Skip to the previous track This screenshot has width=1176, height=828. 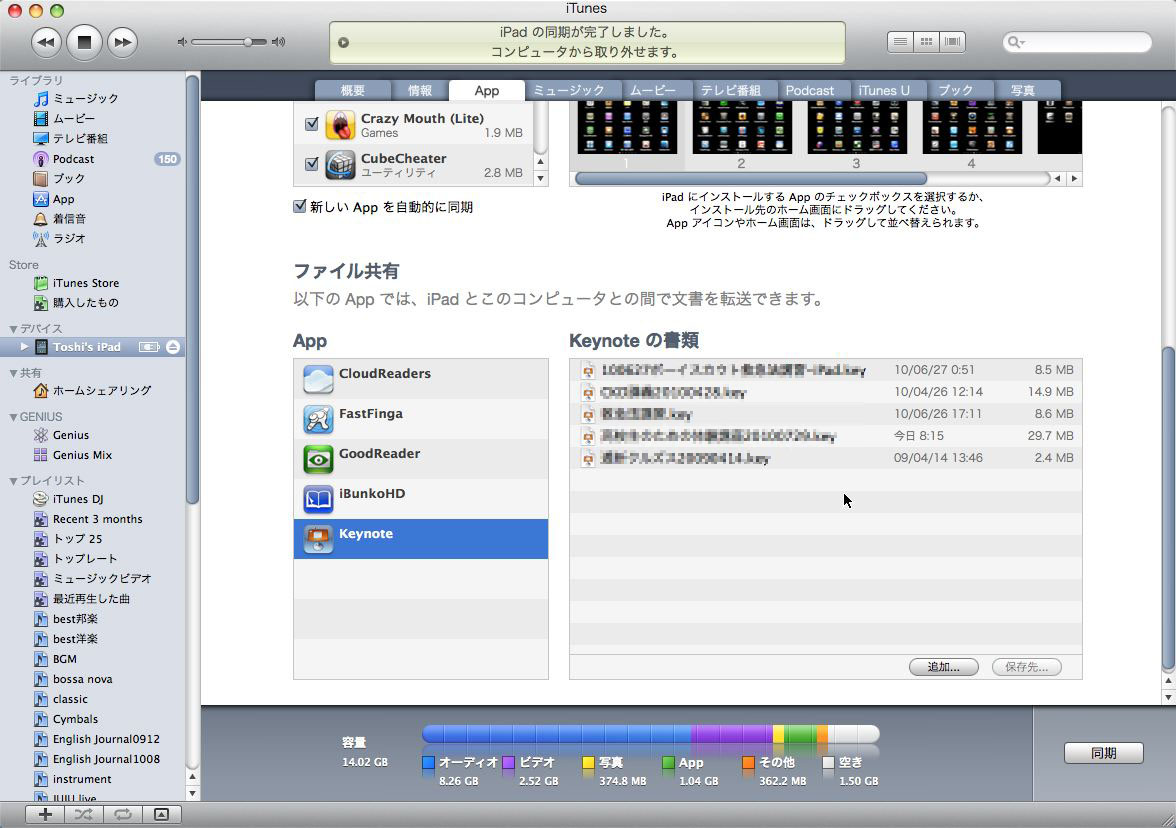[x=46, y=42]
